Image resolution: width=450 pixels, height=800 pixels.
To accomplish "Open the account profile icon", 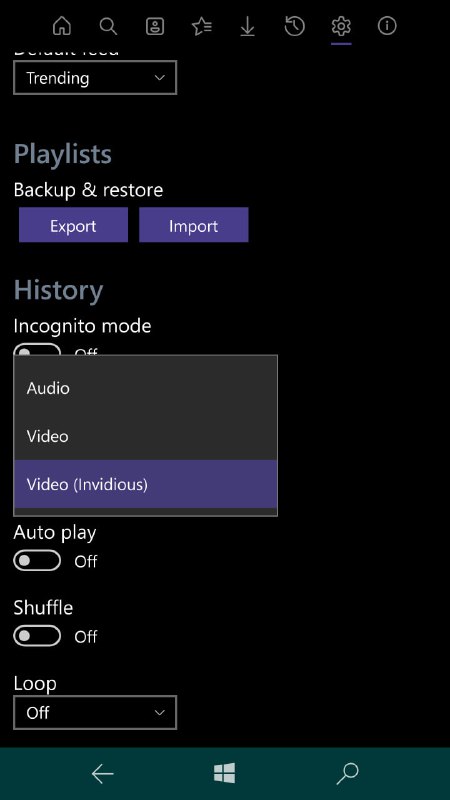I will [155, 26].
